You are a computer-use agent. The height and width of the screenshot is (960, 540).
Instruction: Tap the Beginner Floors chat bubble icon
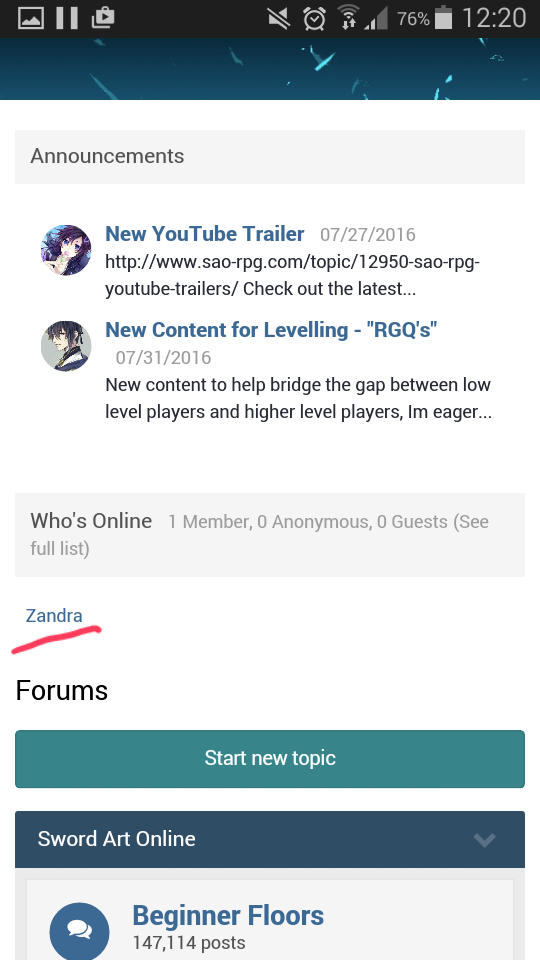pos(79,930)
